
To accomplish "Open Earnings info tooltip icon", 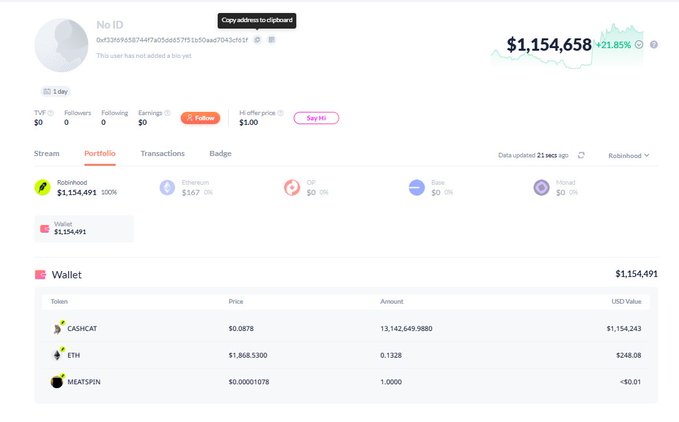I will tap(167, 113).
